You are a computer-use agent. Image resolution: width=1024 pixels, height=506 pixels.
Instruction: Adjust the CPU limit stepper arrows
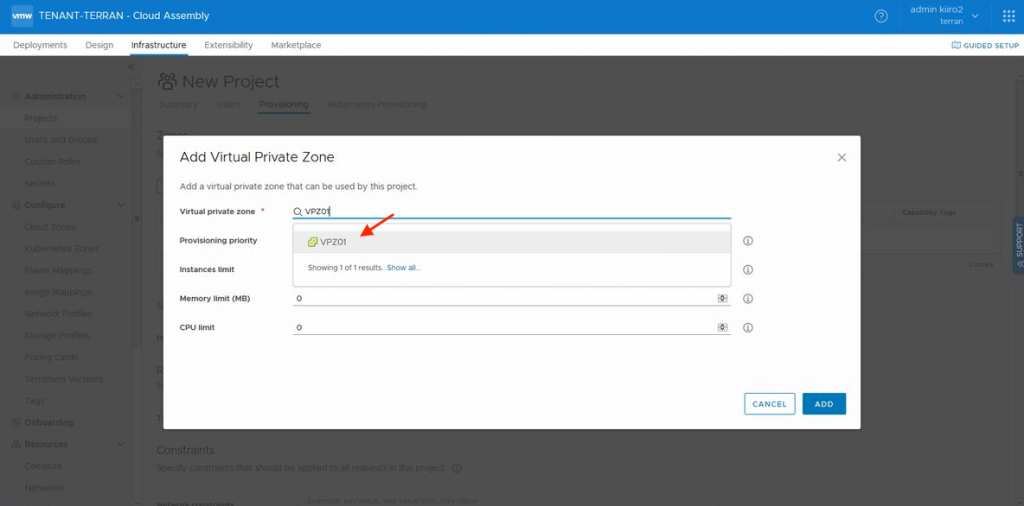coord(722,327)
